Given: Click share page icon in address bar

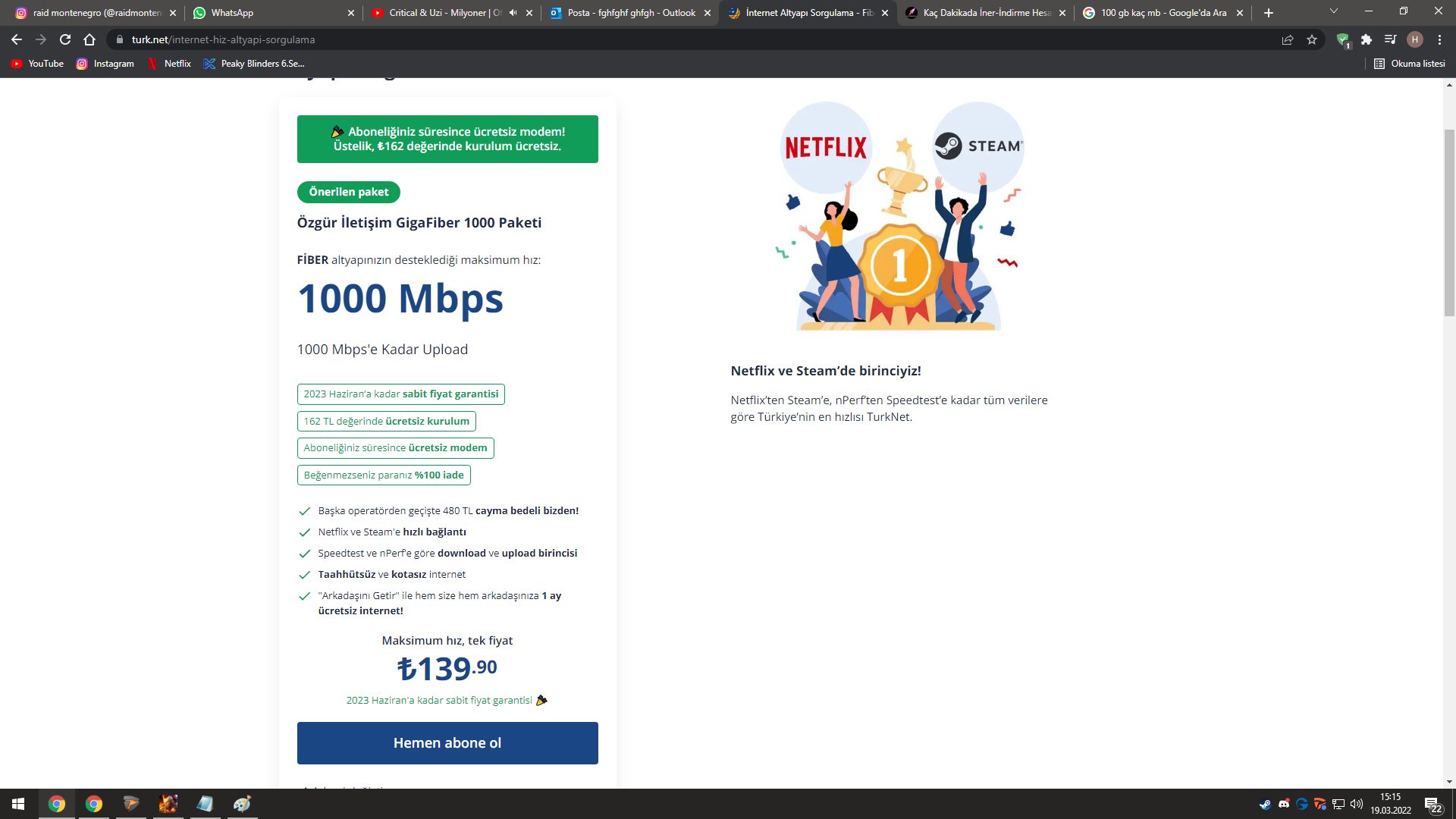Looking at the screenshot, I should pos(1288,39).
